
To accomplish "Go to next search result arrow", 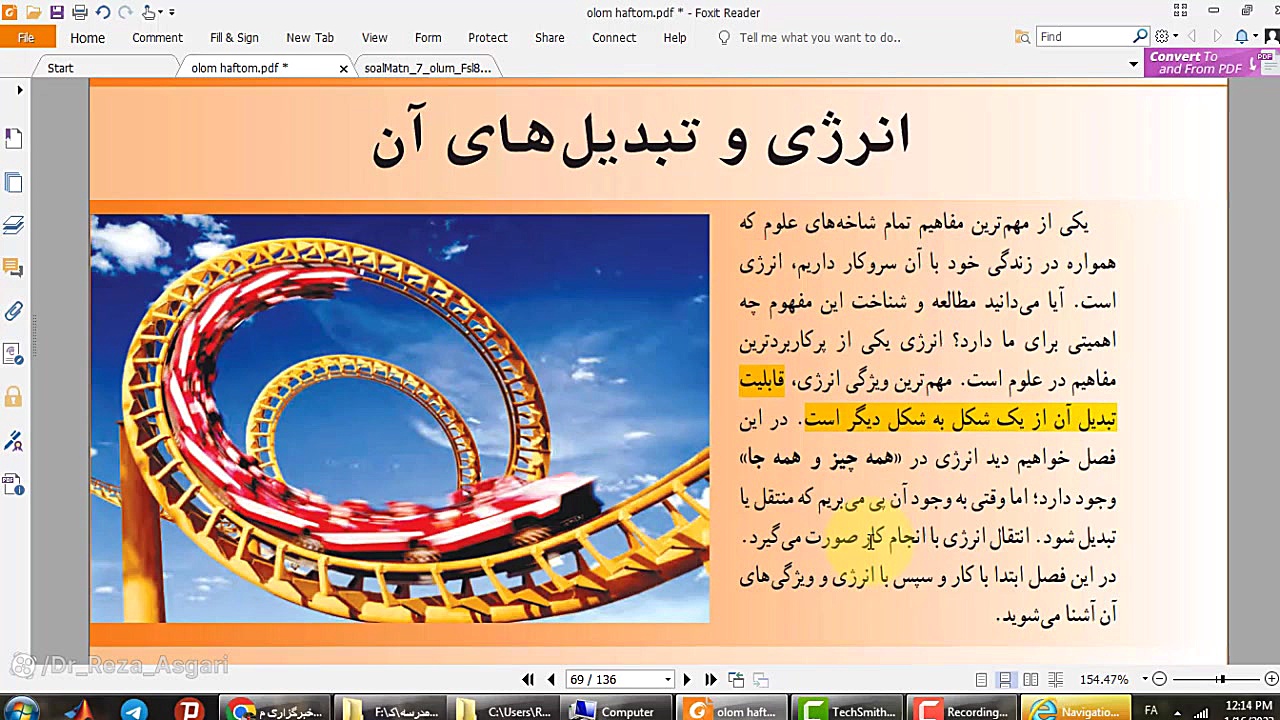I will (x=1217, y=36).
